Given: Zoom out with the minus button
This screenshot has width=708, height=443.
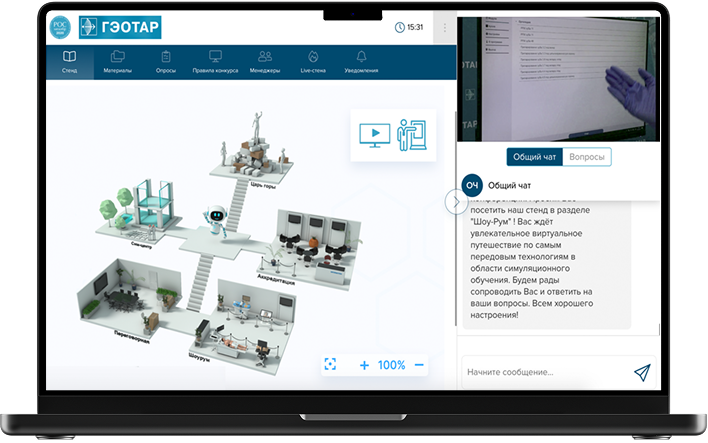Looking at the screenshot, I should (x=419, y=365).
